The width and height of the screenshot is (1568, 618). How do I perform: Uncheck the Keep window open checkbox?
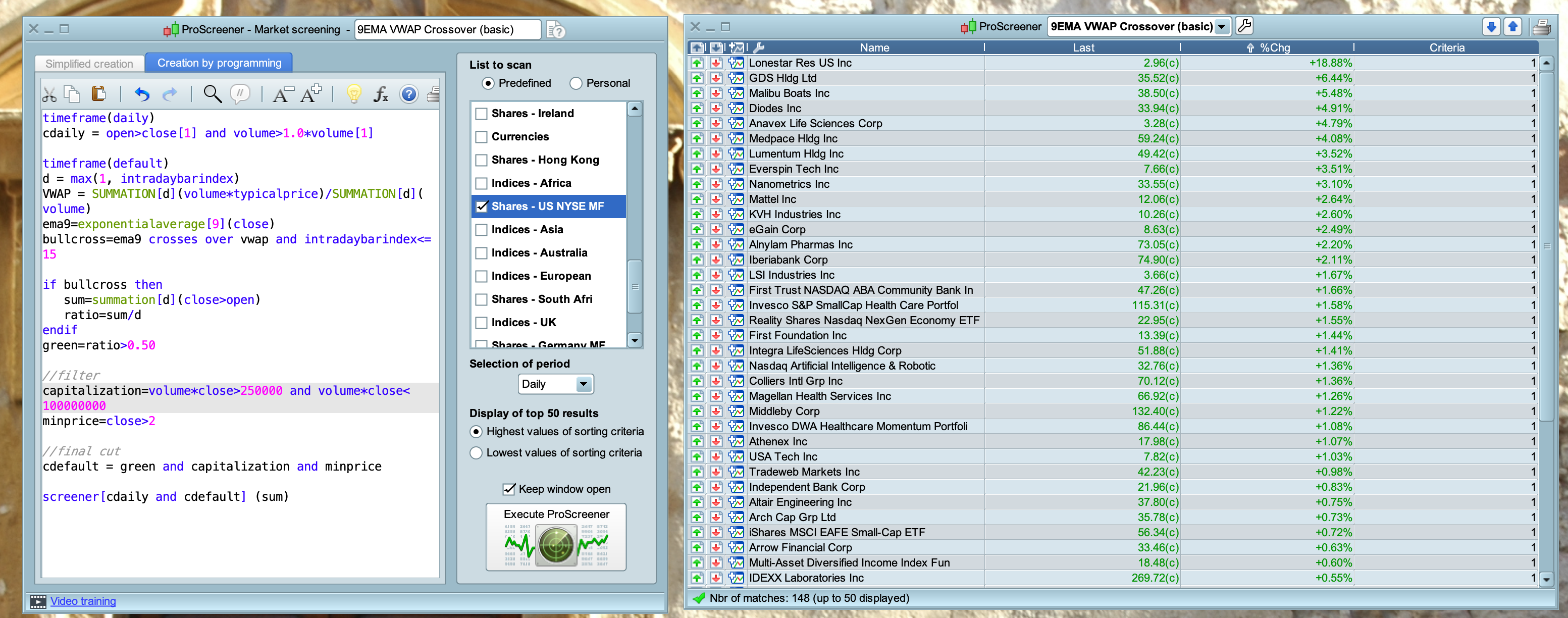point(509,489)
